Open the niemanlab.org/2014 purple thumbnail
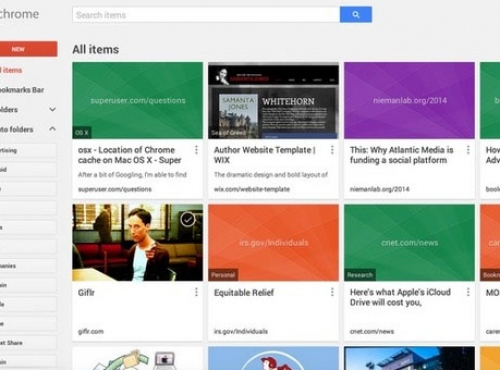Screen dimensions: 500x370 pos(410,100)
